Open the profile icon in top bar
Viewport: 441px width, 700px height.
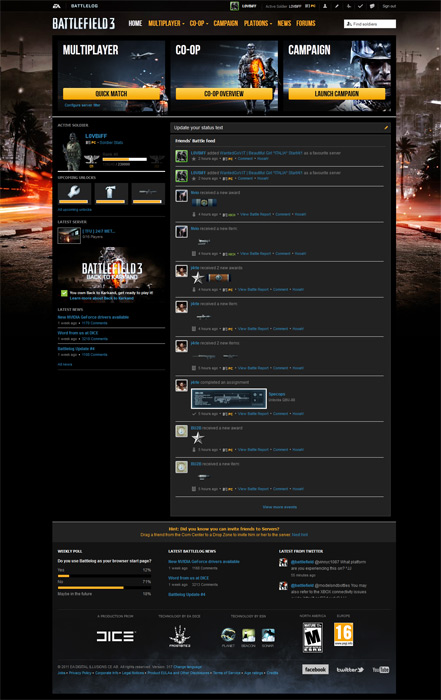(325, 6)
